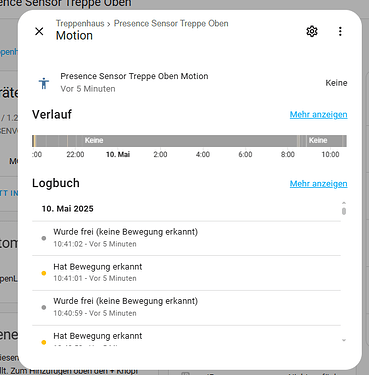This screenshot has width=369, height=375.
Task: Open entity settings via gear icon
Action: pos(312,31)
